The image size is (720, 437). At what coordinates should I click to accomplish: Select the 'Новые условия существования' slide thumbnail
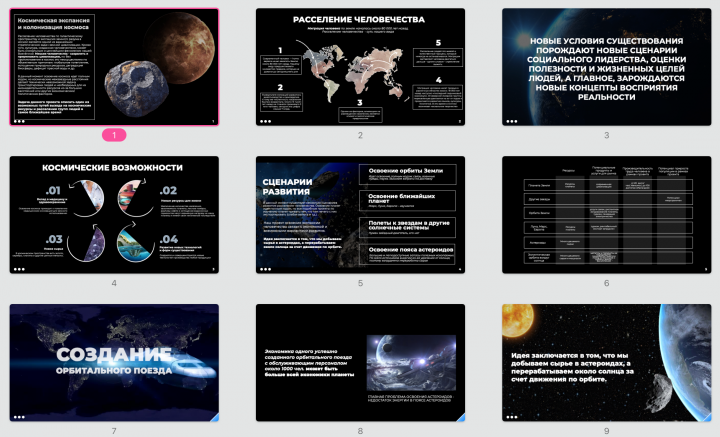607,67
